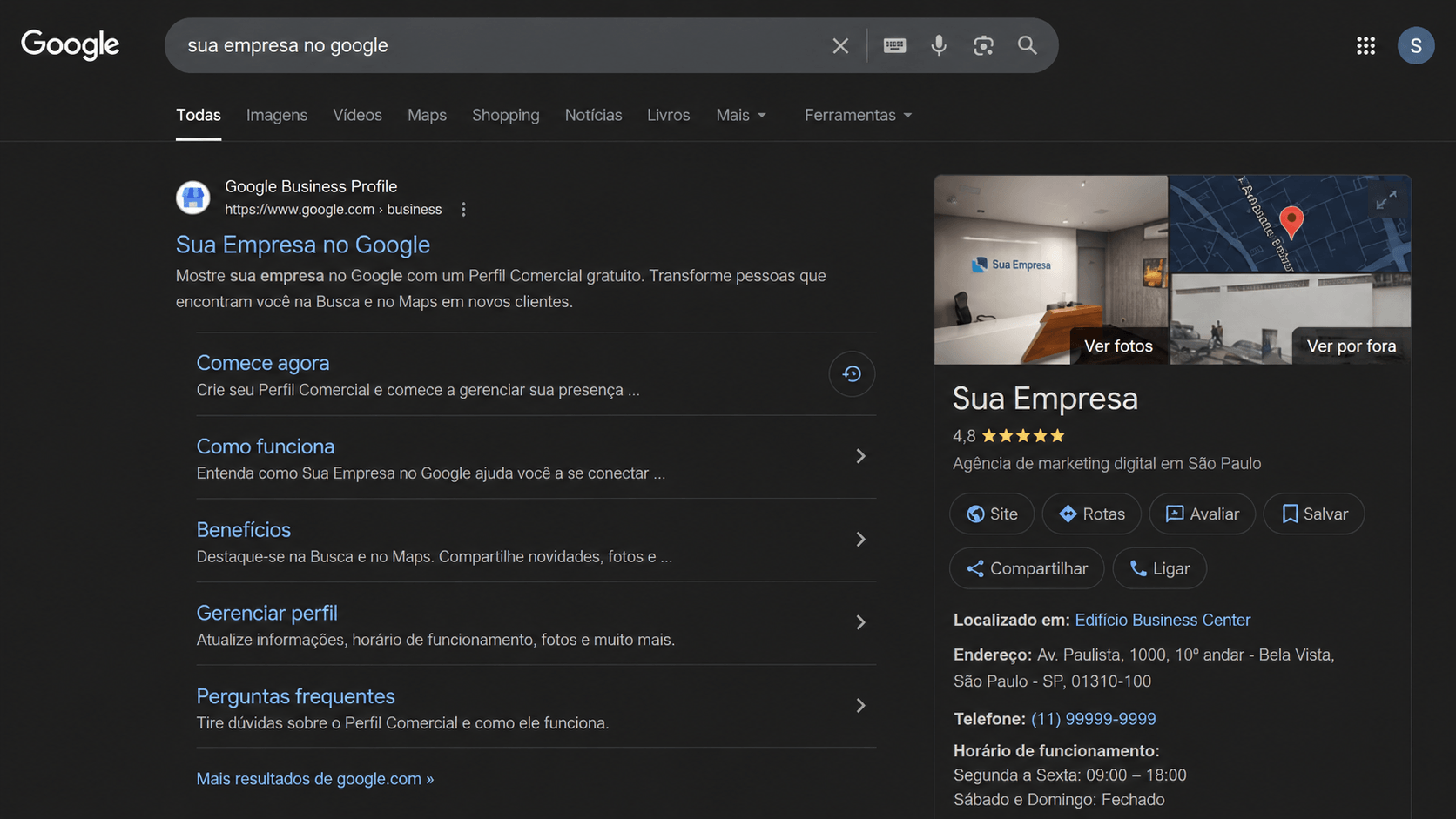Switch to the Livros tab
This screenshot has width=1456, height=819.
pyautogui.click(x=668, y=115)
